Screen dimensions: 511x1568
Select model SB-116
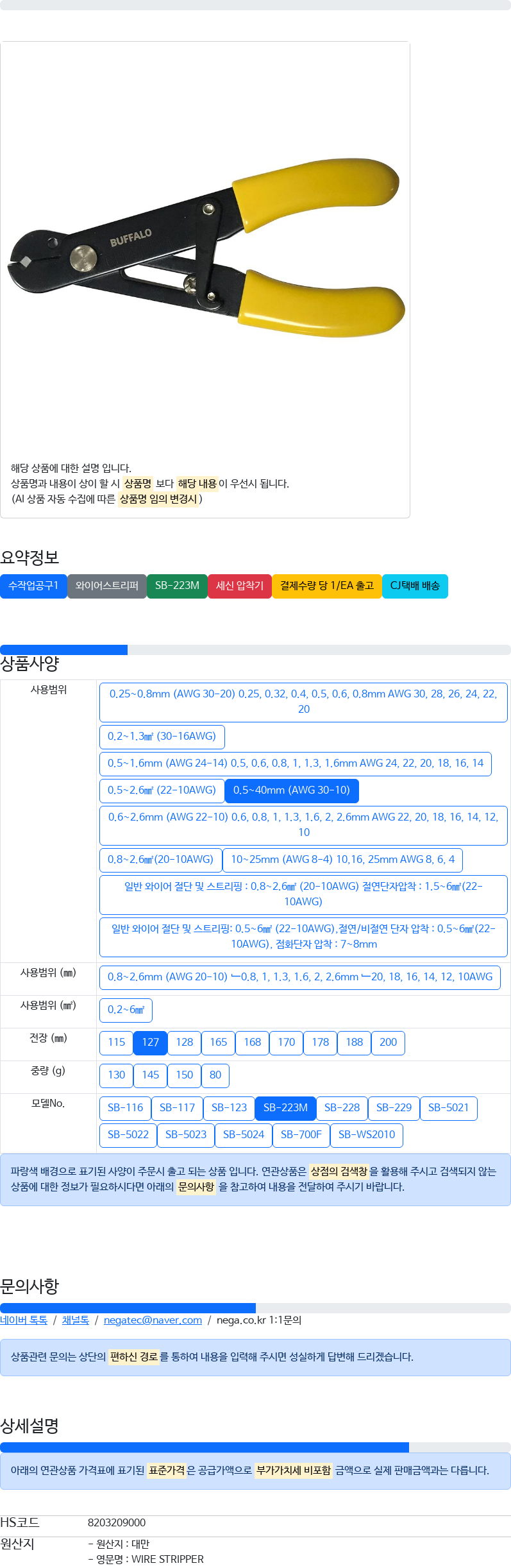[x=125, y=1108]
